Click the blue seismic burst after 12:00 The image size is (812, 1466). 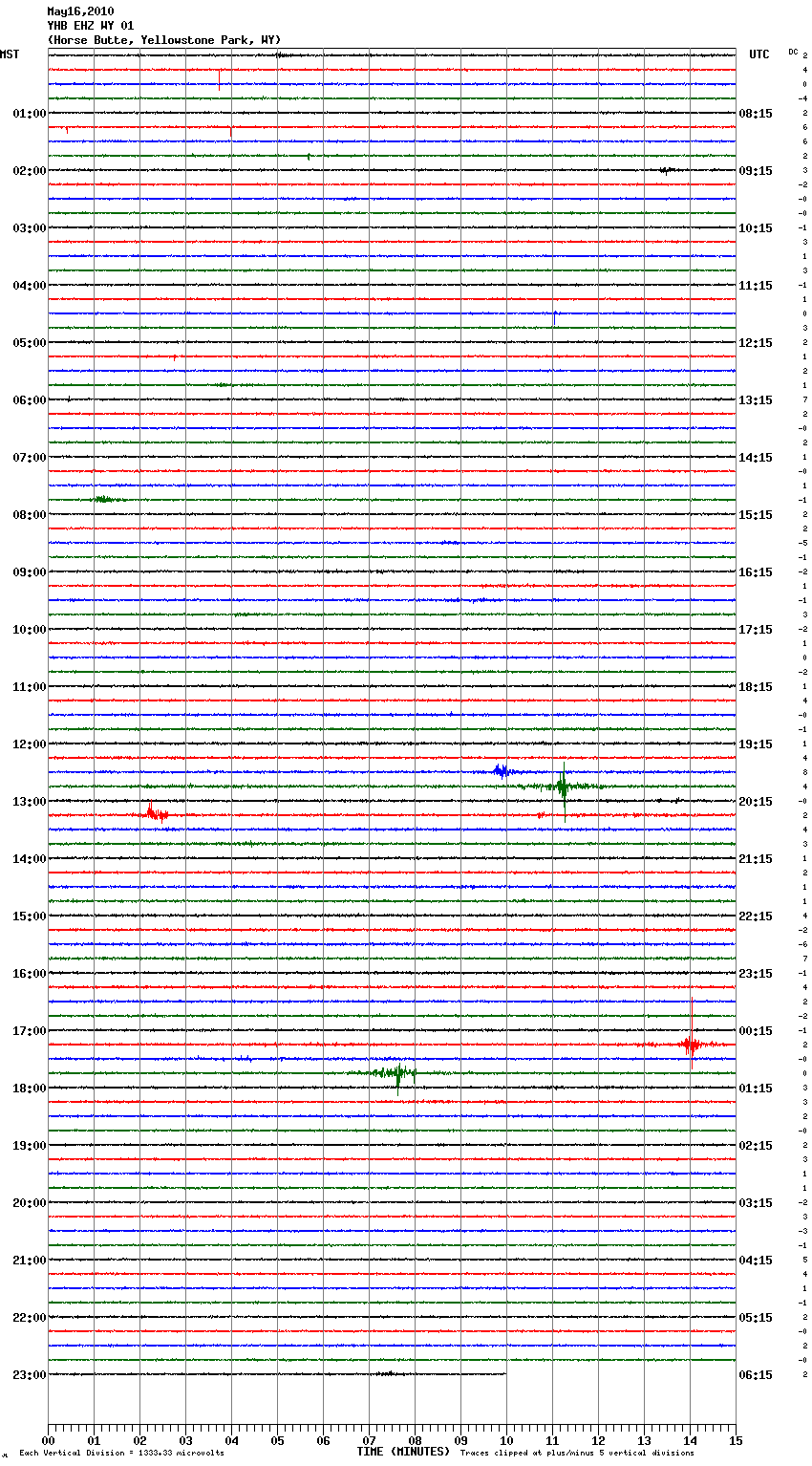pos(502,771)
